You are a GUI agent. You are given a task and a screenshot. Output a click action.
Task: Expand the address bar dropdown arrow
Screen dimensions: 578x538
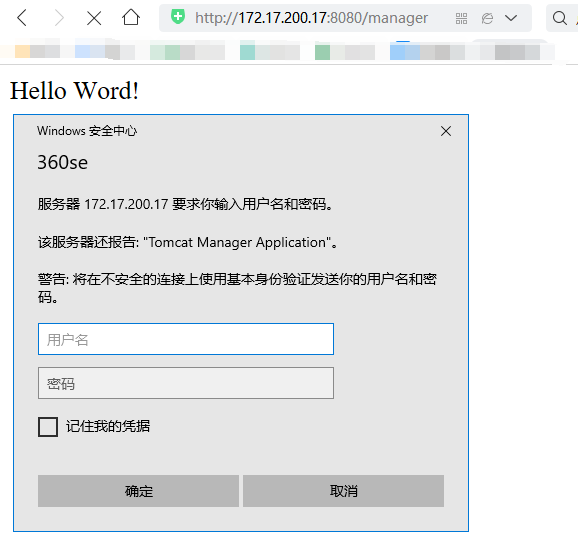(511, 18)
